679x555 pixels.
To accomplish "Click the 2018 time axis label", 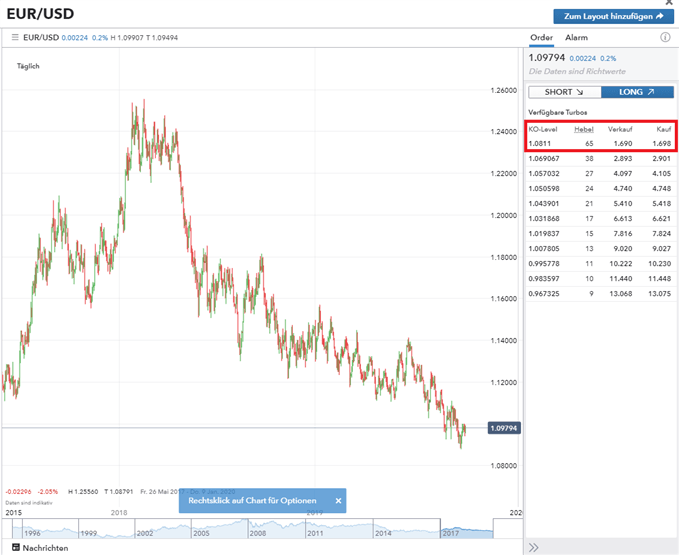I will [119, 513].
